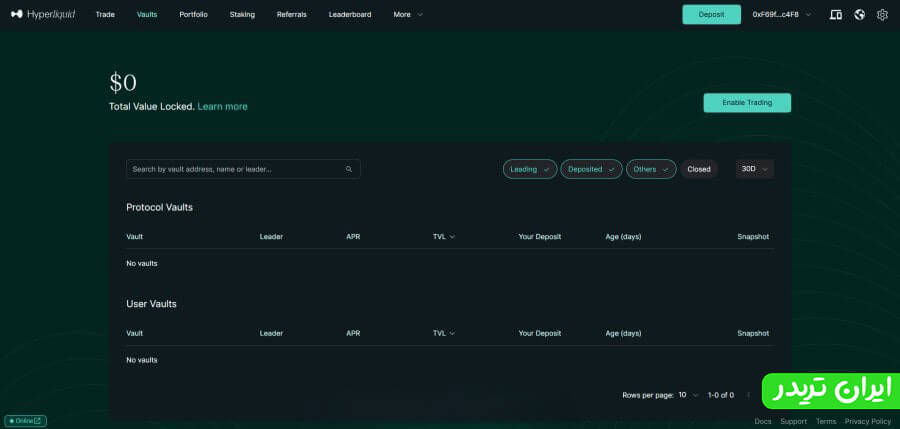Viewport: 900px width, 429px height.
Task: Click the vault search input field
Action: [x=235, y=169]
